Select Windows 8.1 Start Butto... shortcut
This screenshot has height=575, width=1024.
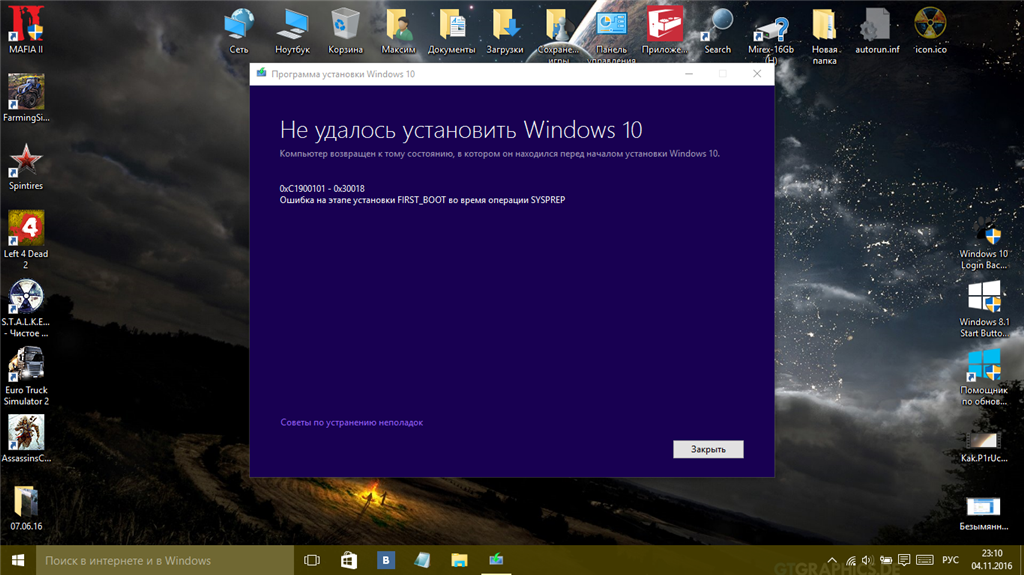pos(984,309)
